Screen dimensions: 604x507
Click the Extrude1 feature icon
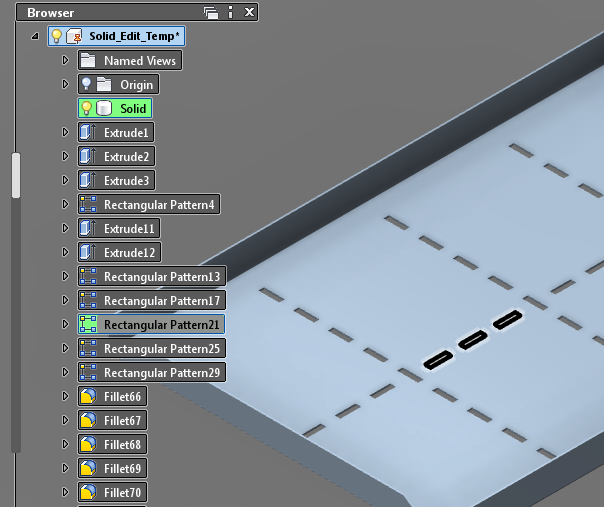[x=88, y=133]
